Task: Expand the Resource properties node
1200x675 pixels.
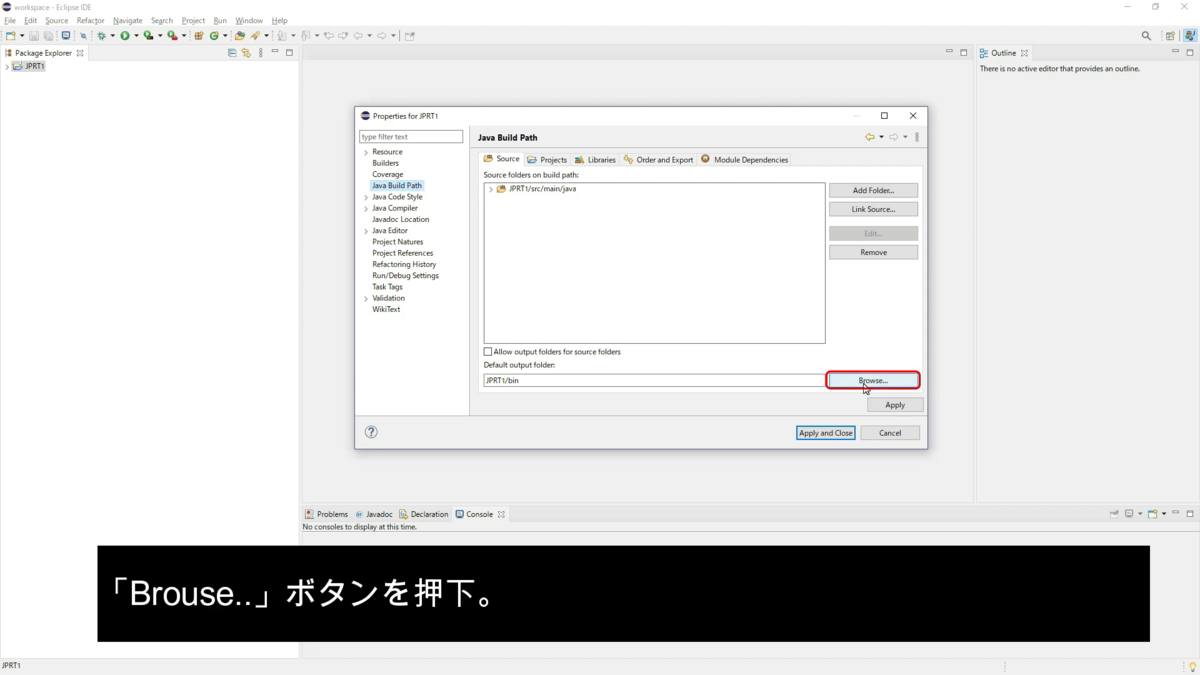Action: [x=366, y=152]
